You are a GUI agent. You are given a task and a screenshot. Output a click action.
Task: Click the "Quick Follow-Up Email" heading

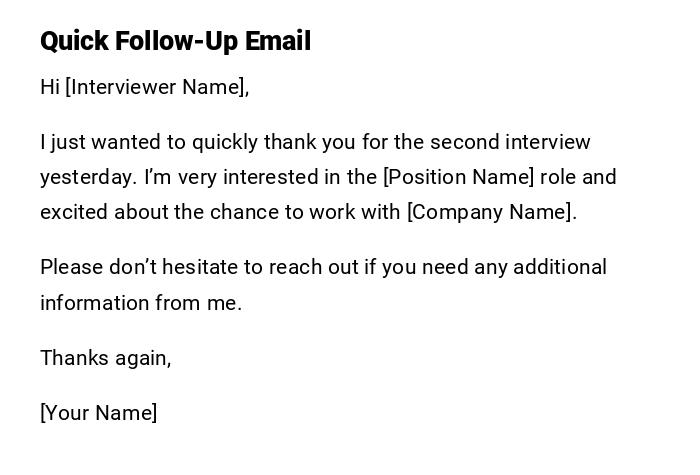point(175,41)
